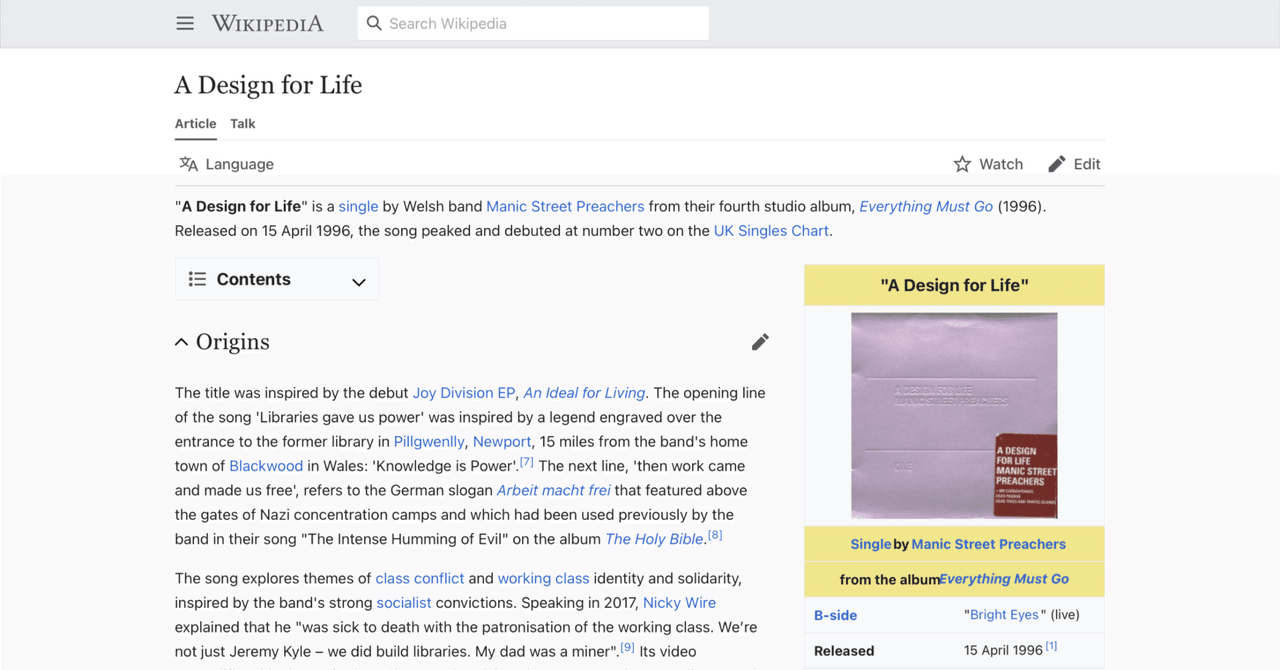Click the 15 April 1996 infobox date
Image resolution: width=1280 pixels, height=670 pixels.
[x=1003, y=651]
